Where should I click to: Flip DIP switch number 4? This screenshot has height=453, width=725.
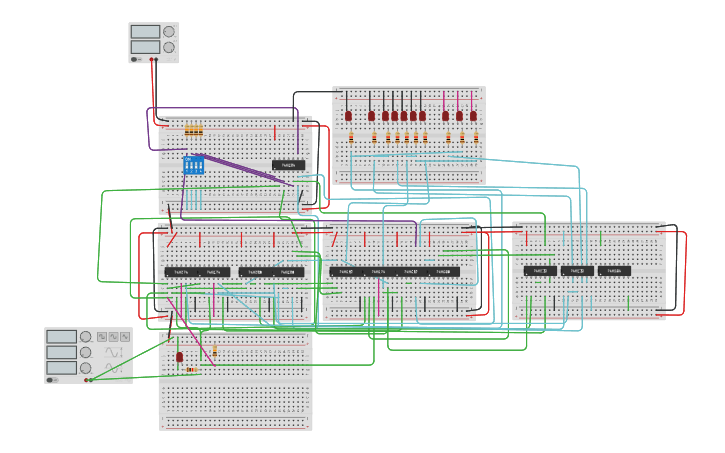pyautogui.click(x=201, y=165)
